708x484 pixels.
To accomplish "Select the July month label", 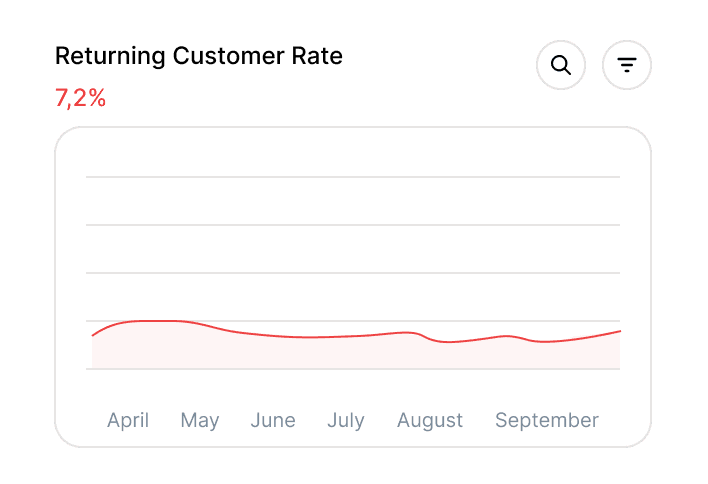I will pos(346,420).
